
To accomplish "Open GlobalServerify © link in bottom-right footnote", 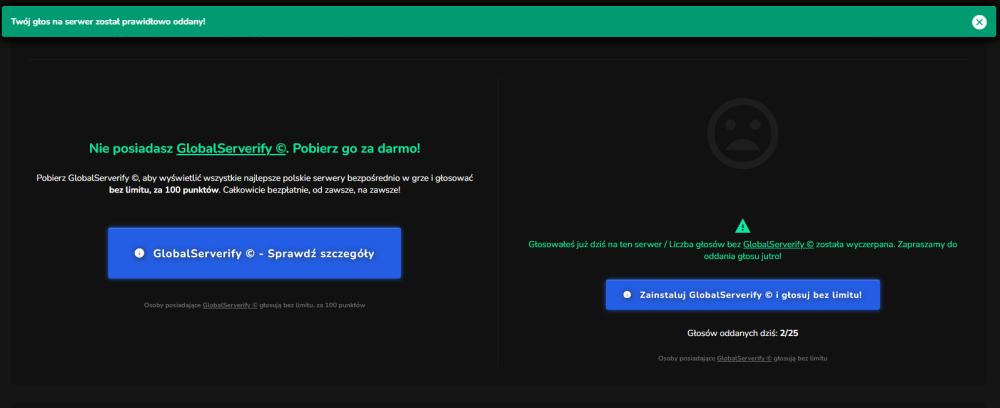I will click(744, 358).
